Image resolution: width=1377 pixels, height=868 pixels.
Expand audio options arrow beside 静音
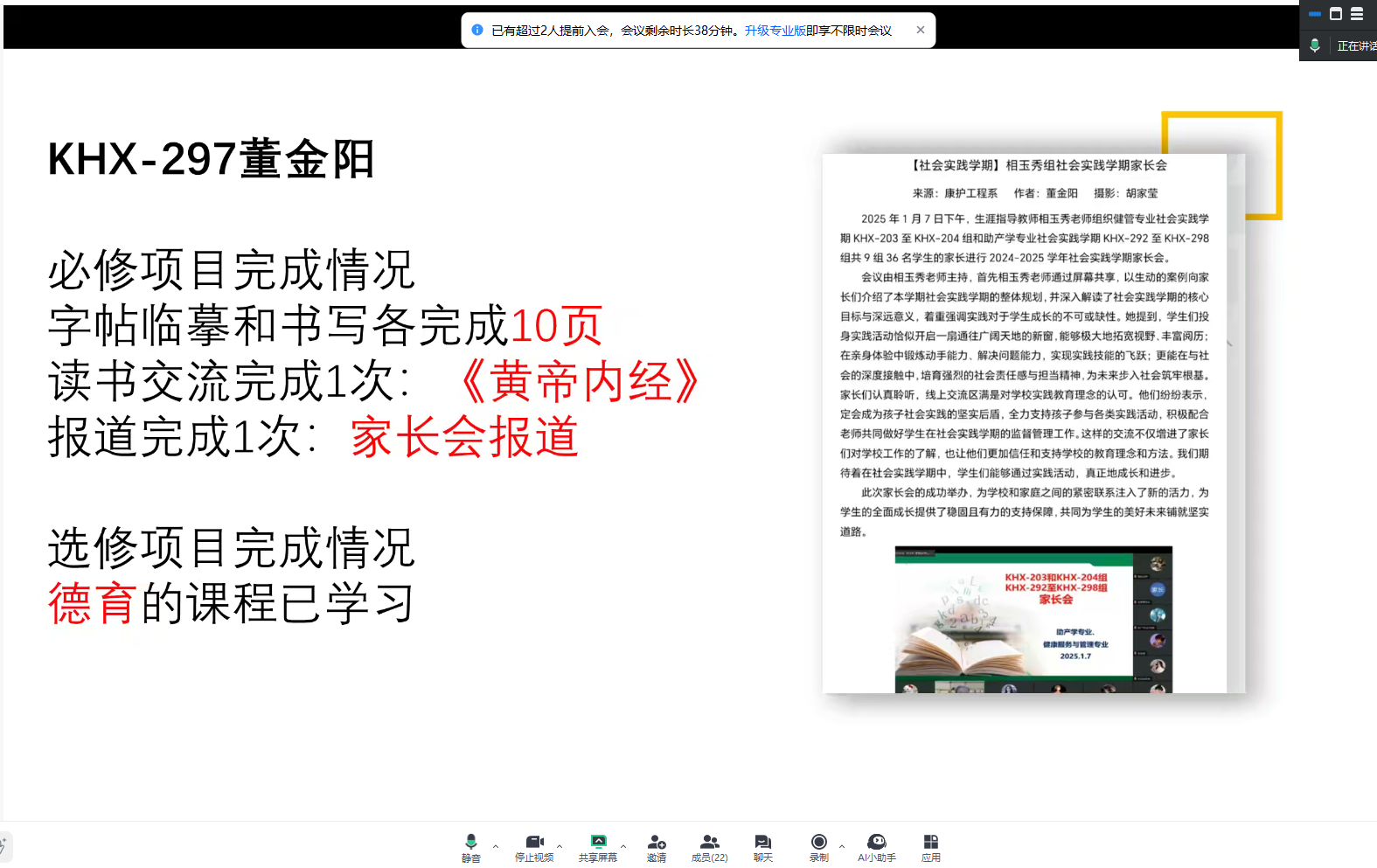tap(496, 846)
